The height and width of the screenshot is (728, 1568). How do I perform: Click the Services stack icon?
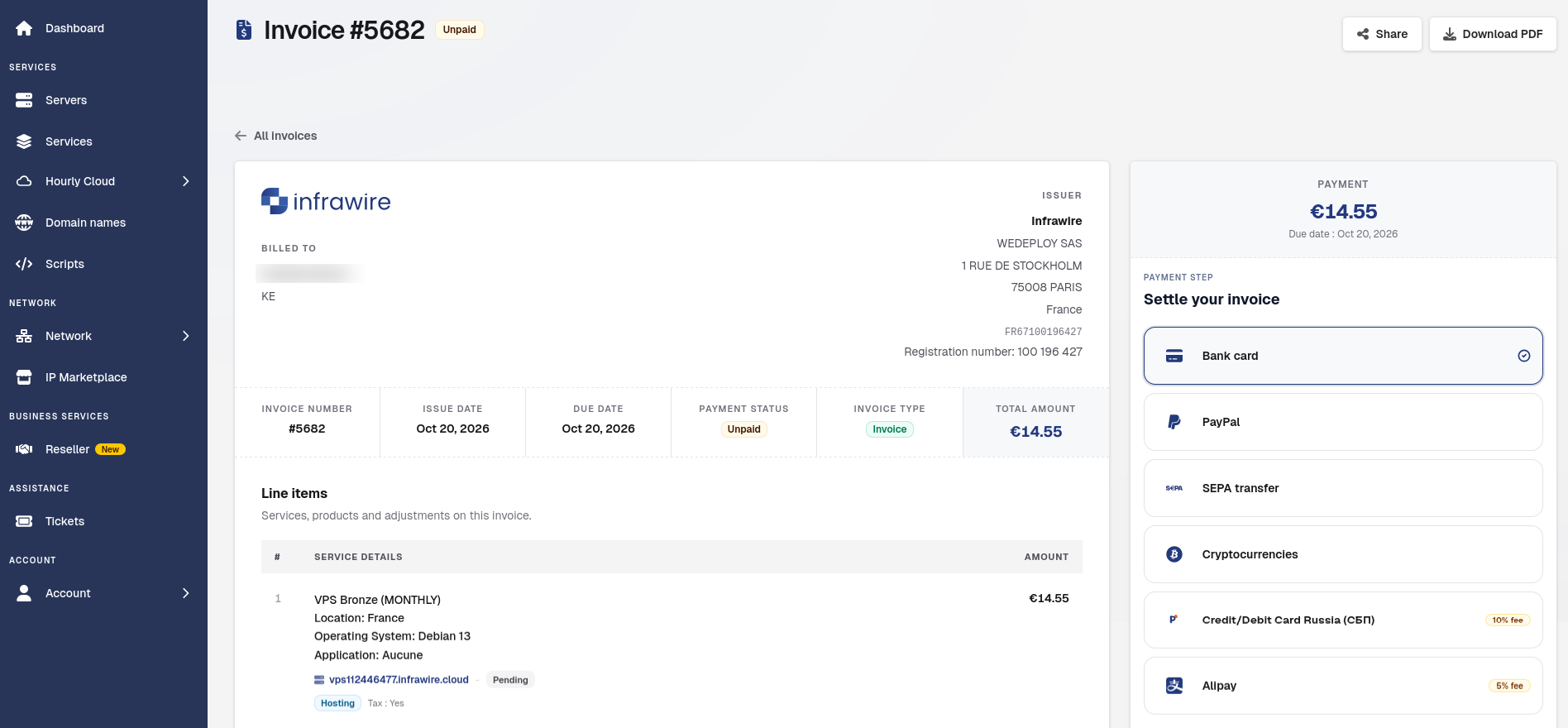click(24, 141)
